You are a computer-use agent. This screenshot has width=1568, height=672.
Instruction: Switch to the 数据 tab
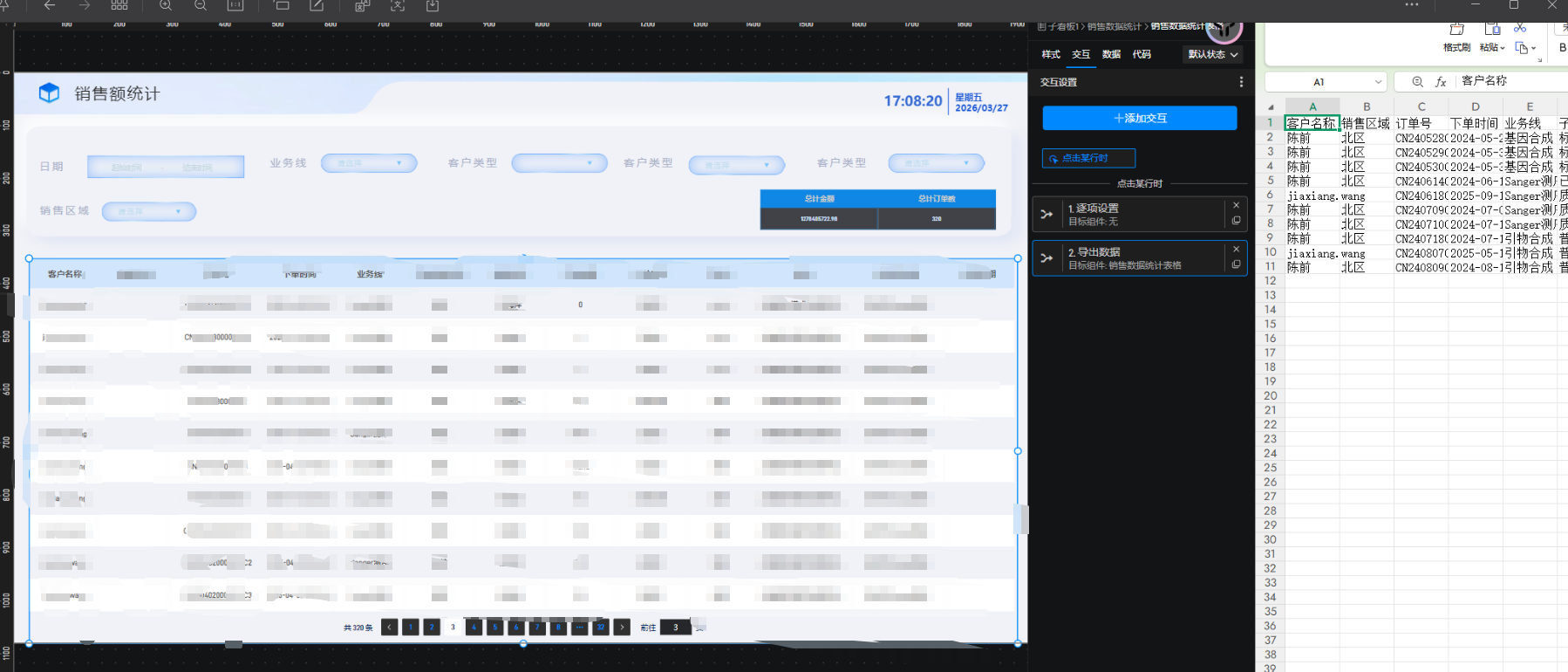[x=1111, y=54]
